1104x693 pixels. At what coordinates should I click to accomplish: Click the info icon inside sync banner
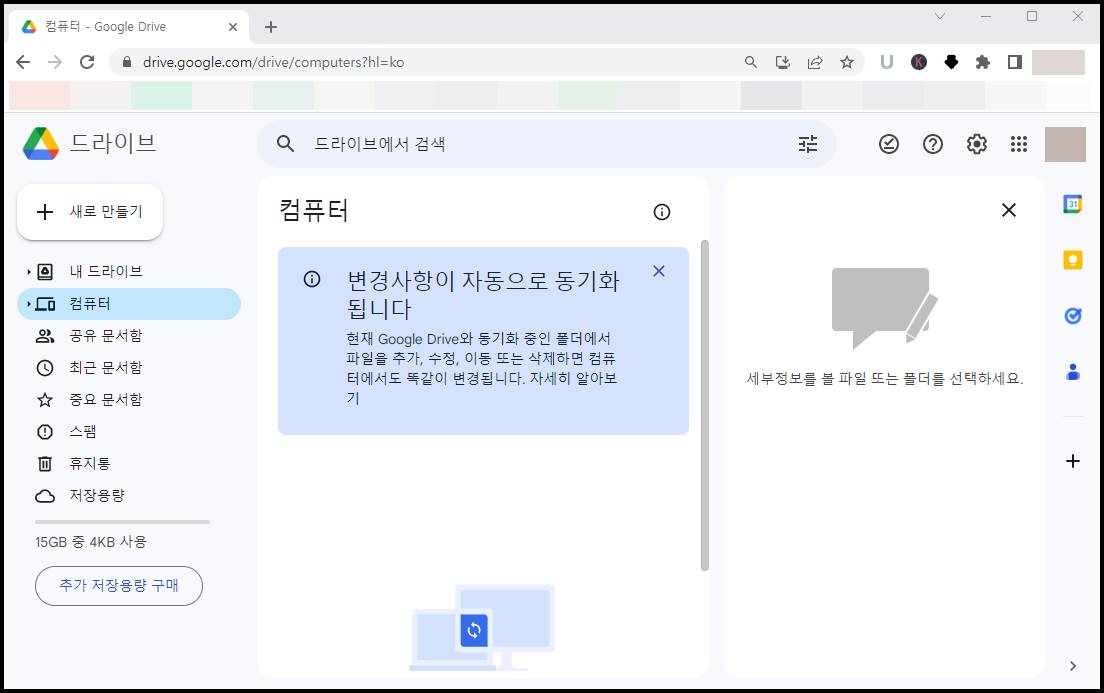(x=312, y=279)
